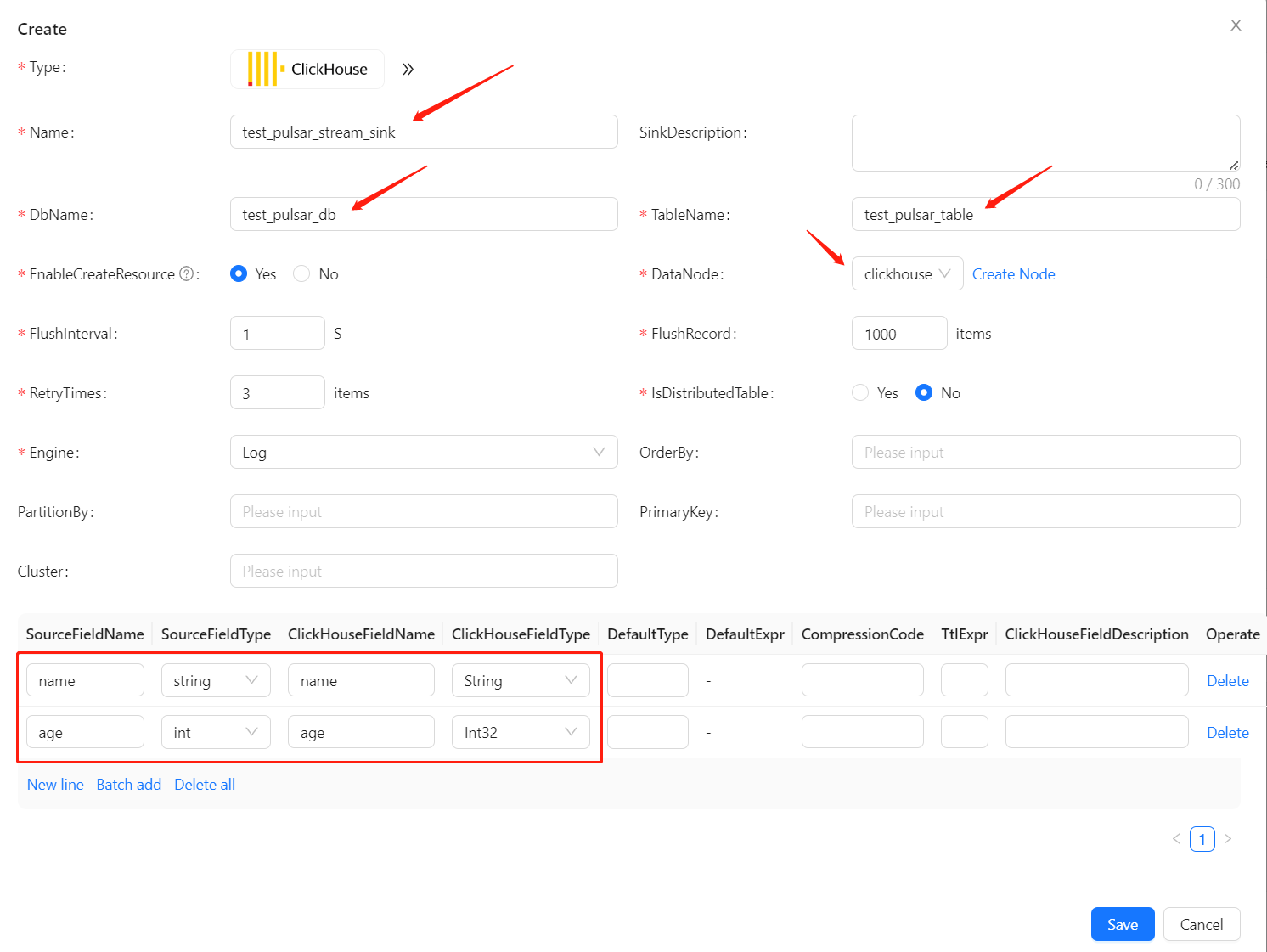
Task: Click the Create Node link
Action: pyautogui.click(x=1013, y=274)
